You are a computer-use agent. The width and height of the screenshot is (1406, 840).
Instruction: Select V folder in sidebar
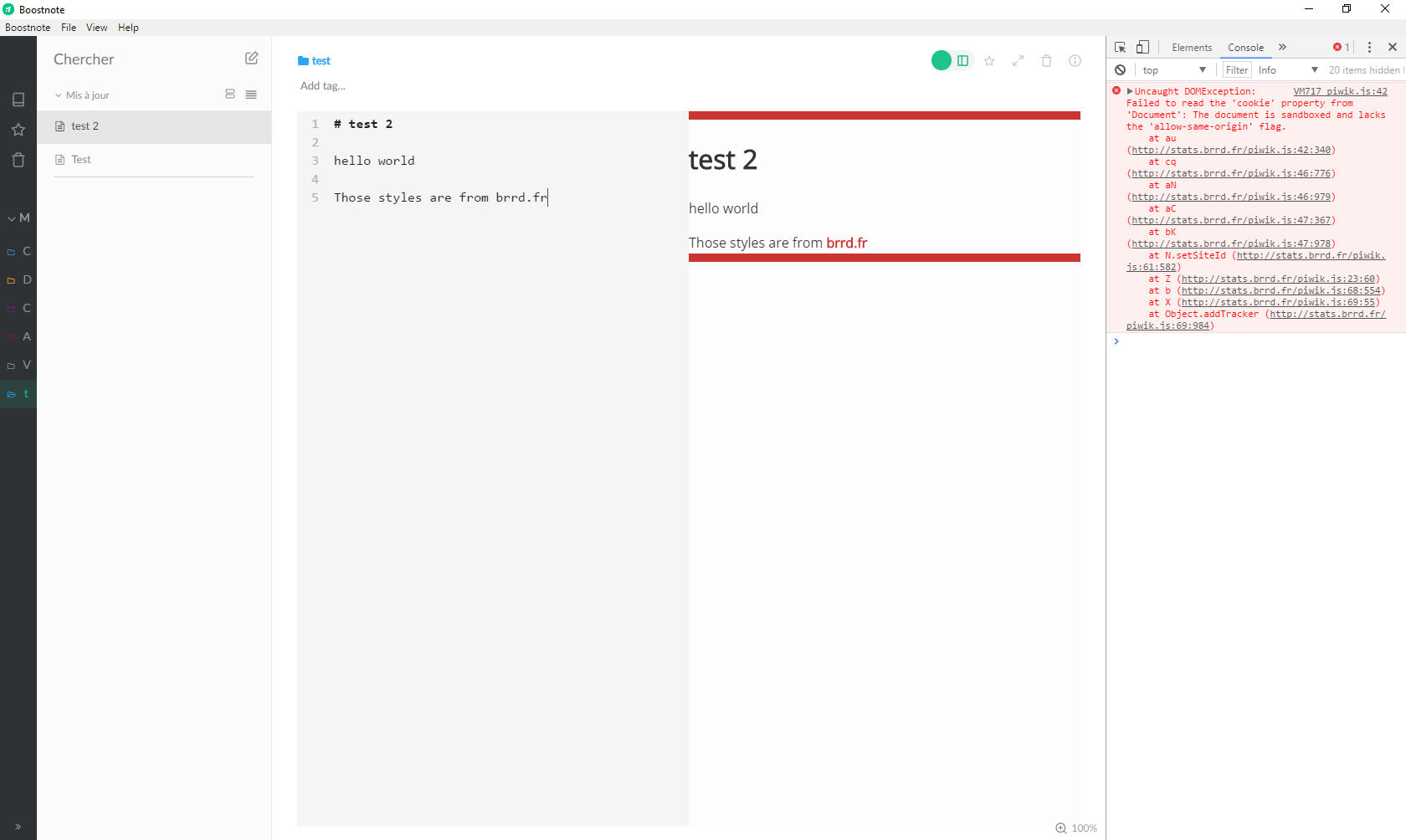pos(18,365)
